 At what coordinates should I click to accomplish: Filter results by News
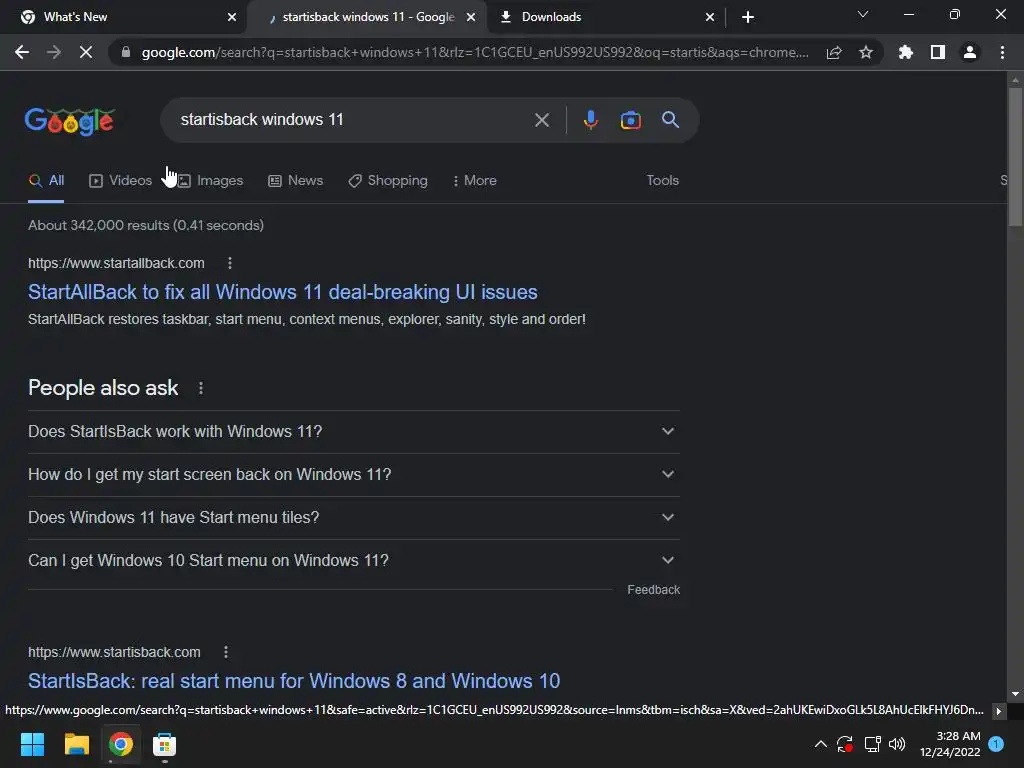pyautogui.click(x=296, y=181)
